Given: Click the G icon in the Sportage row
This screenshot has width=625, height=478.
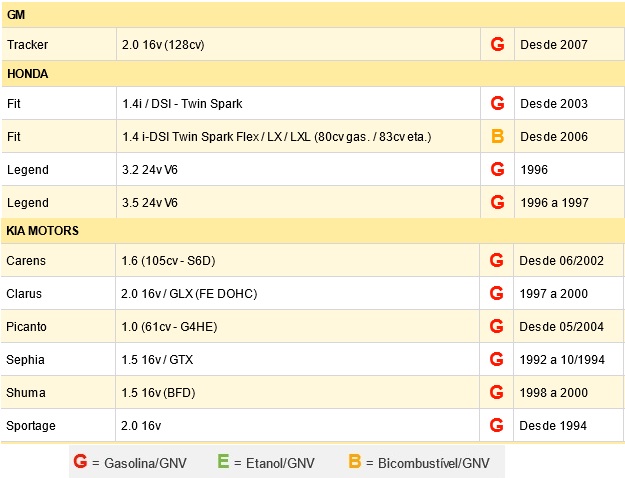Looking at the screenshot, I should click(496, 425).
